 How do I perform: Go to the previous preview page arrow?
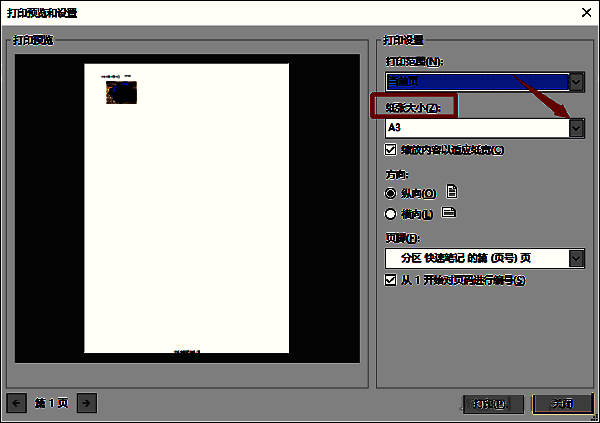pyautogui.click(x=16, y=402)
